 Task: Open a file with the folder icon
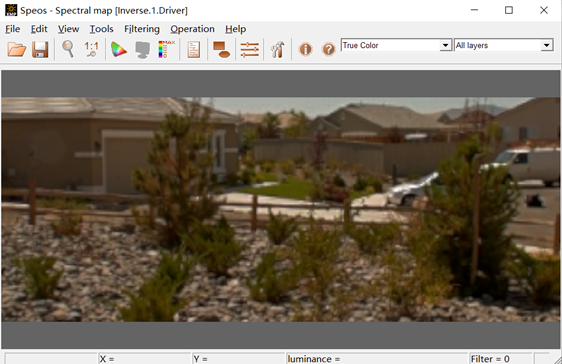point(16,49)
